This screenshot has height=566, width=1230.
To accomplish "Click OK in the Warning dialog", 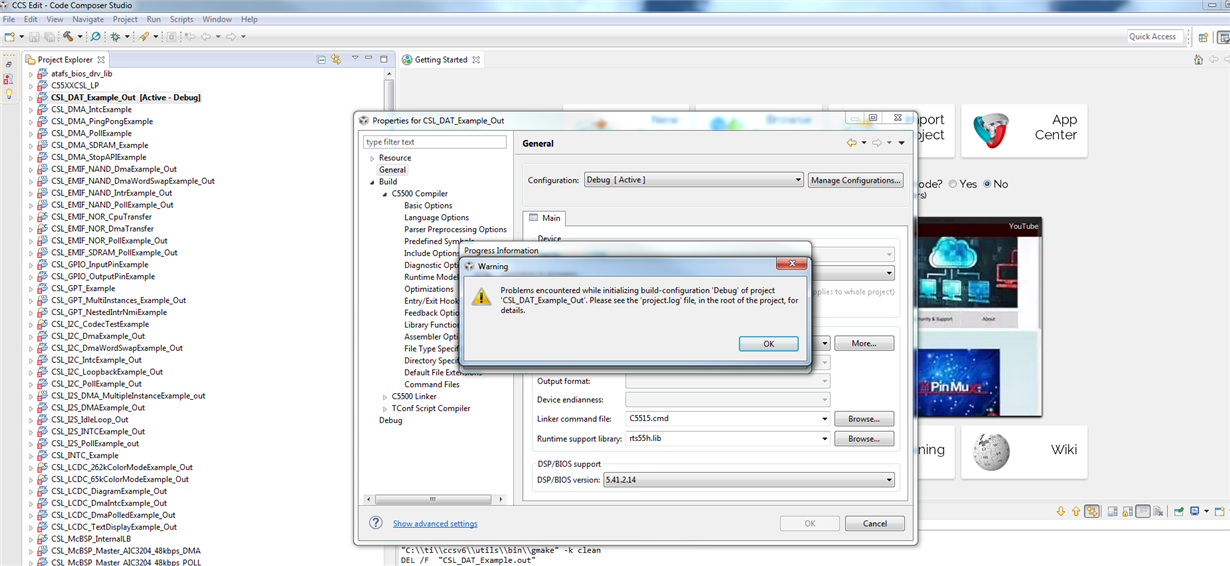I will 768,343.
